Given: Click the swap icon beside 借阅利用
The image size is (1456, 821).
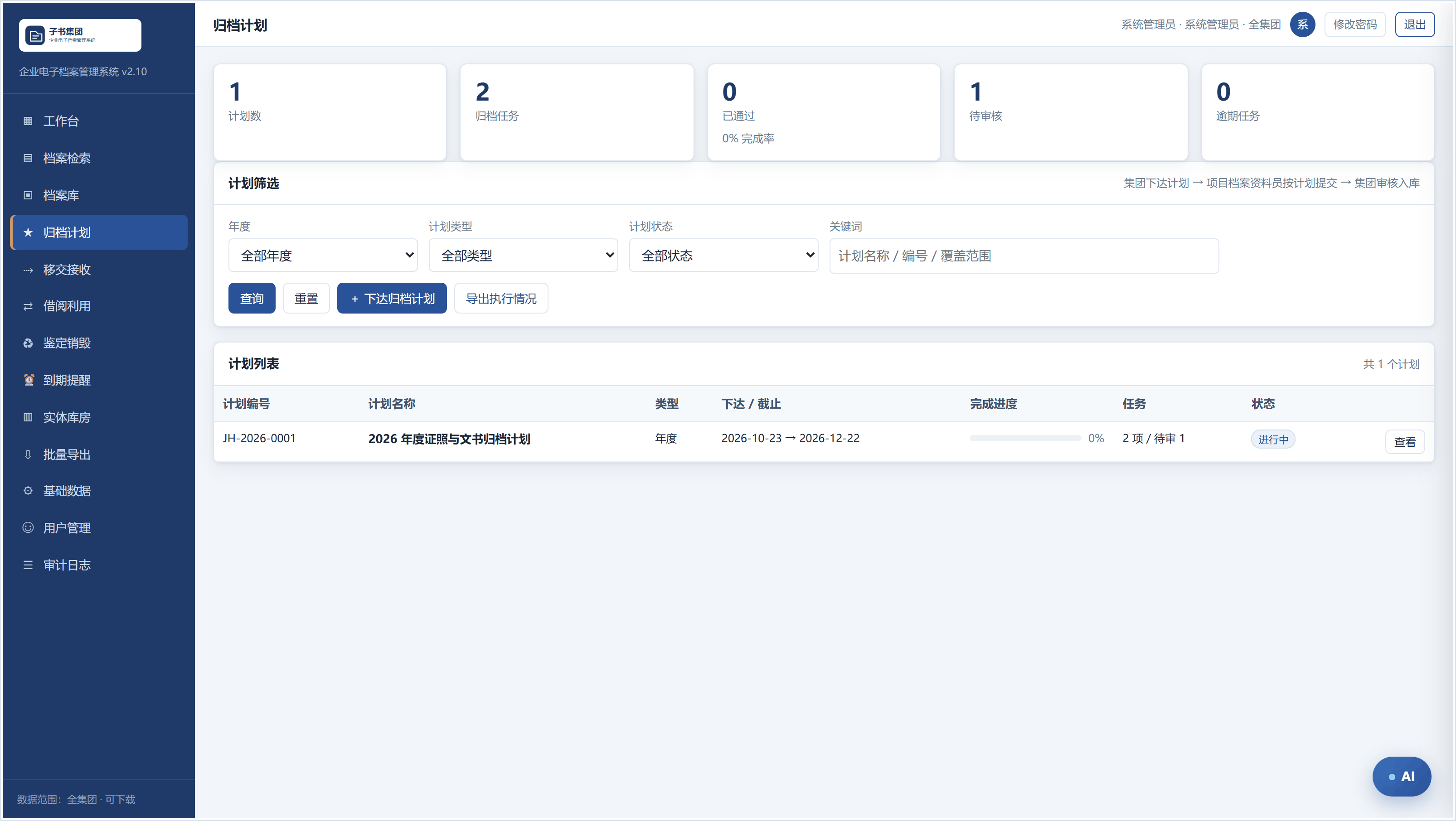Looking at the screenshot, I should (x=28, y=306).
